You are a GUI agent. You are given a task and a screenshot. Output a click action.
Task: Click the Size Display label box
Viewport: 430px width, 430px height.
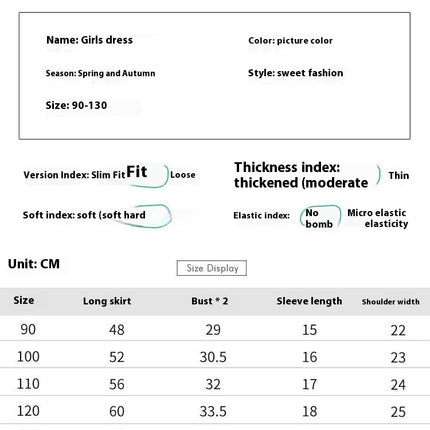point(212,268)
